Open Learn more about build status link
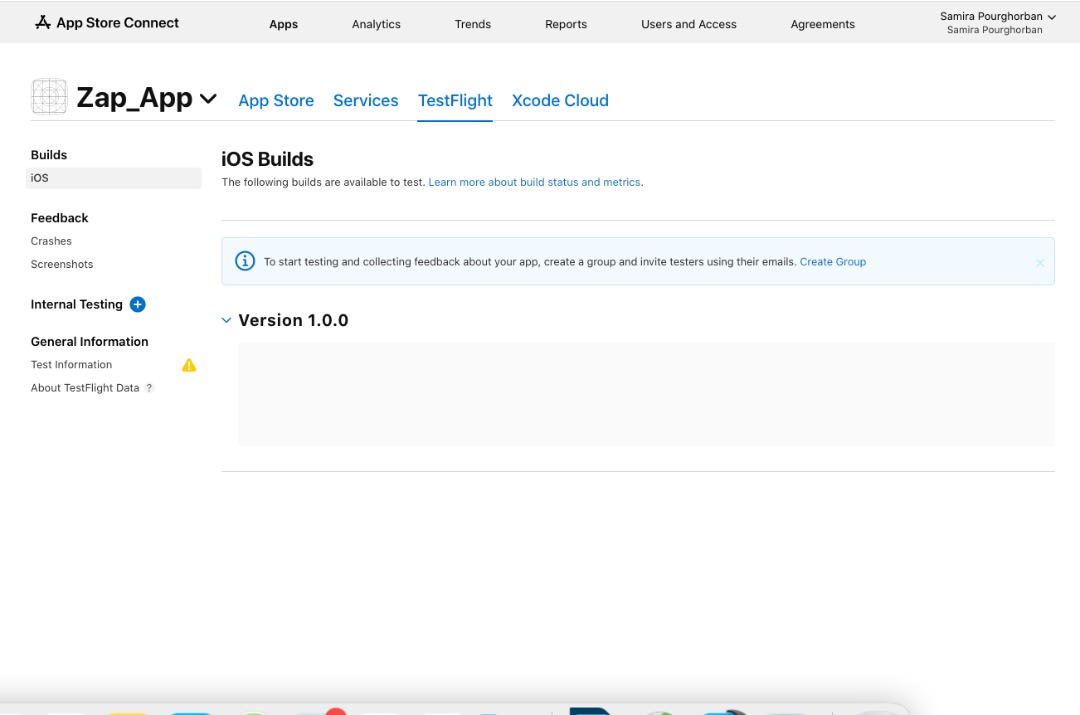Viewport: 1080px width, 715px height. [534, 182]
